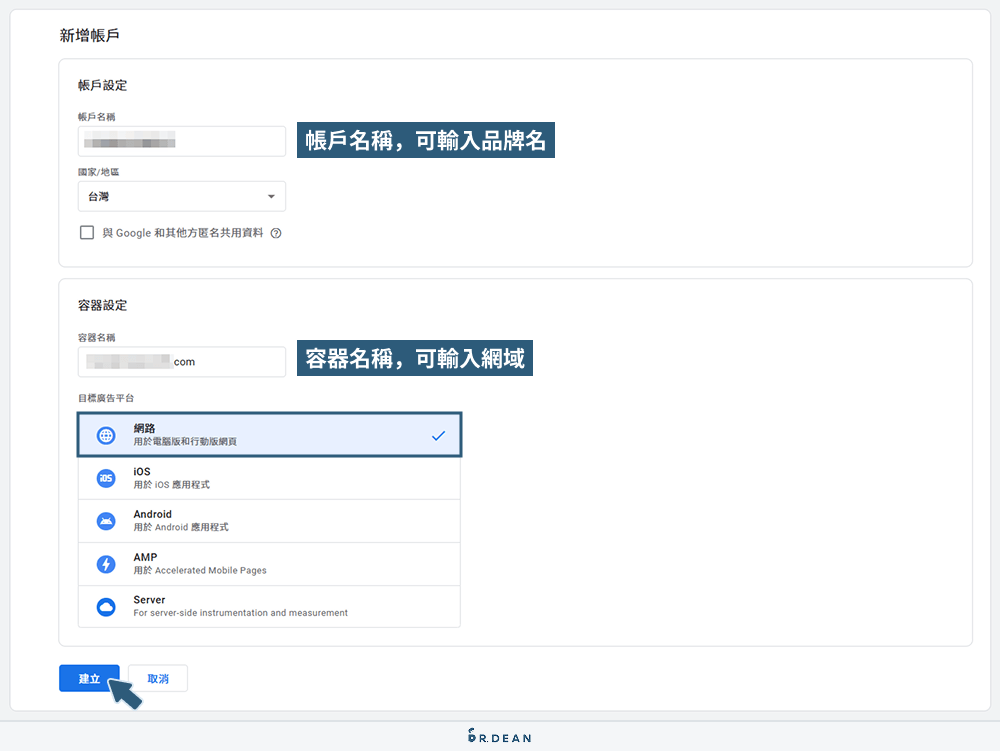Select the iOS platform icon
Image resolution: width=1000 pixels, height=751 pixels.
click(x=105, y=477)
